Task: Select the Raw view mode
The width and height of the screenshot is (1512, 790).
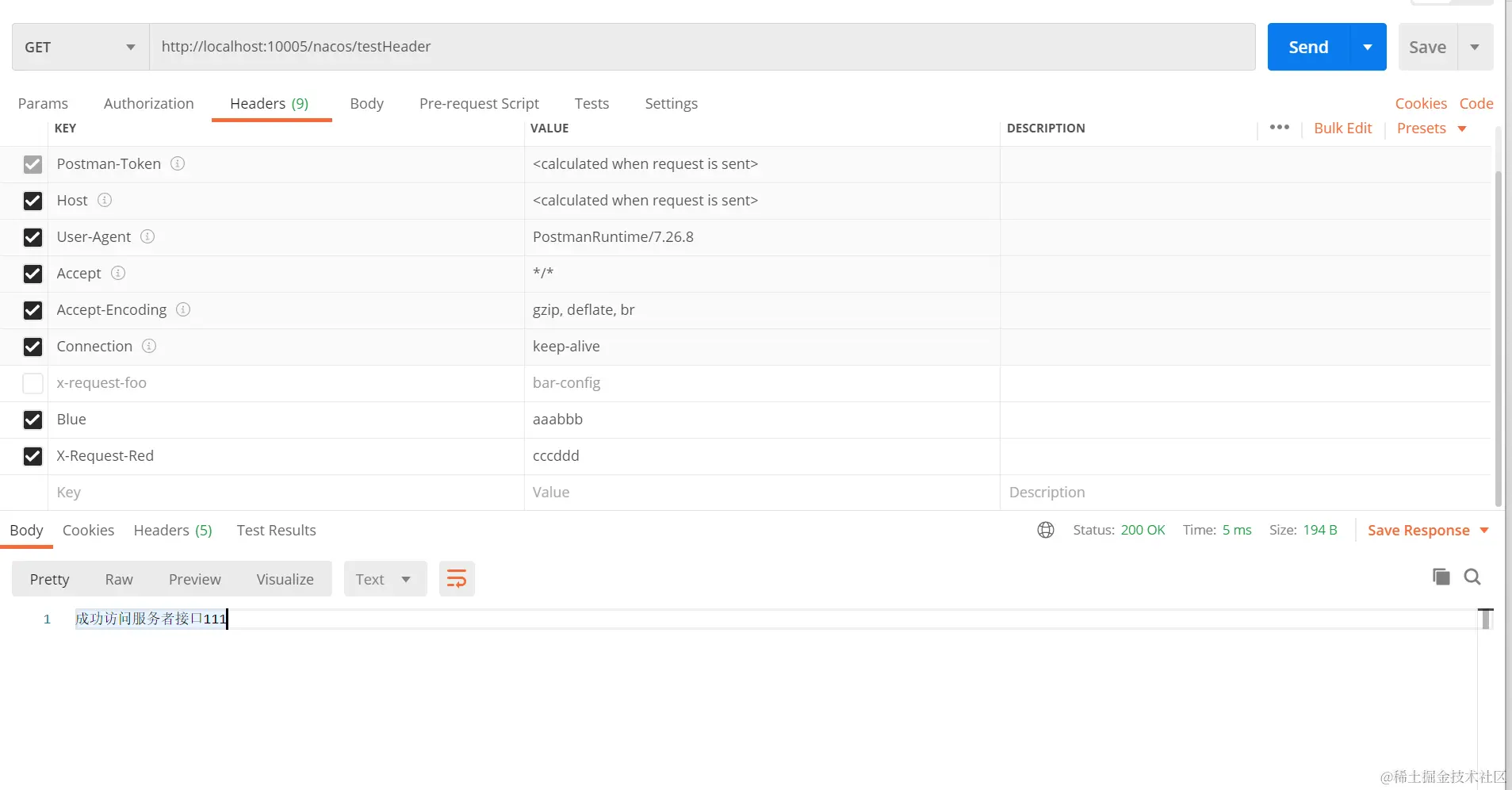Action: click(x=119, y=579)
